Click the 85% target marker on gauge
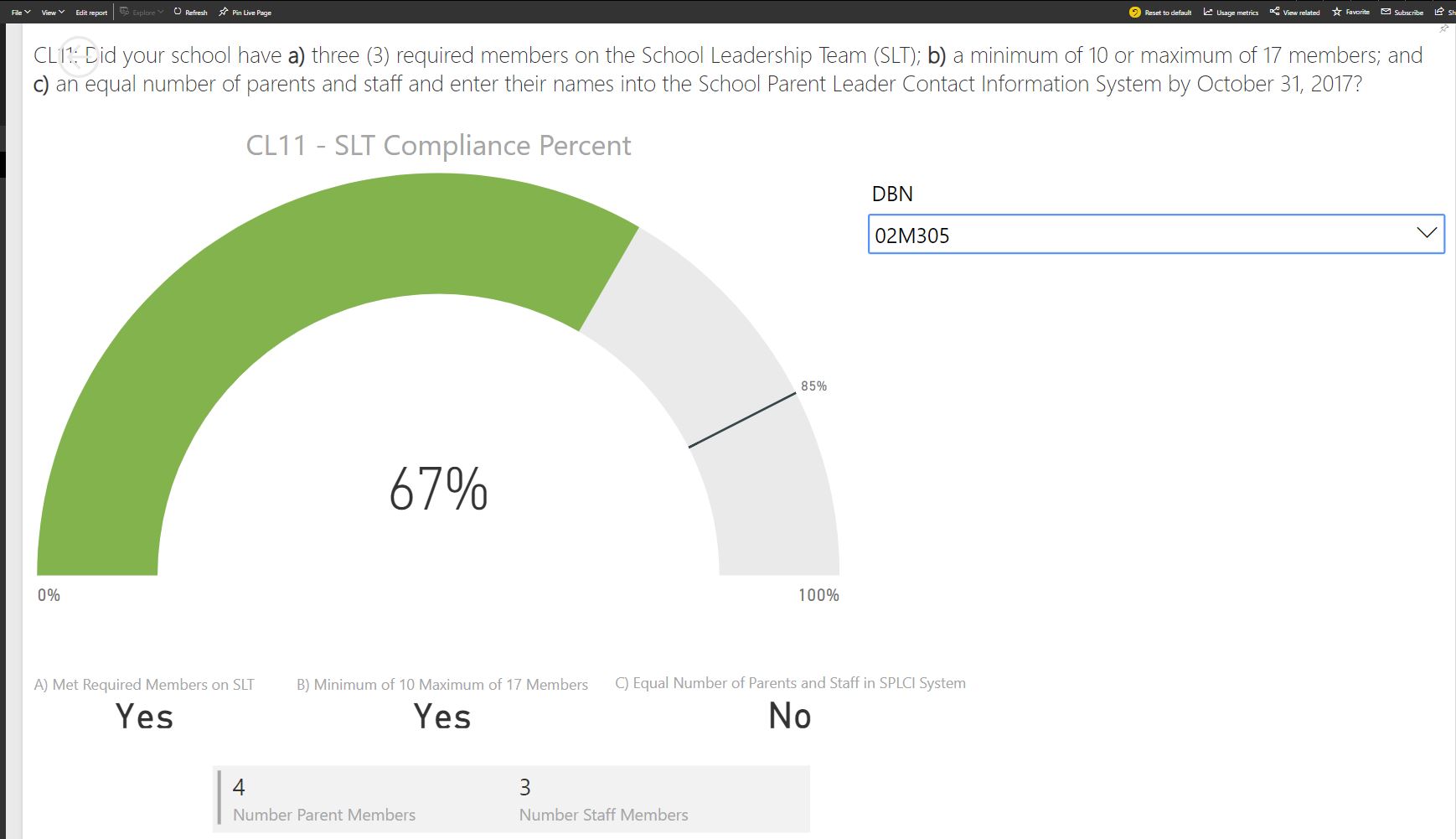Screen dimensions: 1456x839 click(742, 420)
